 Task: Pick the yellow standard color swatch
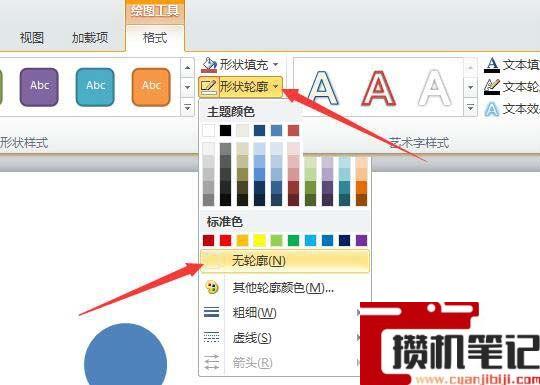click(x=259, y=240)
